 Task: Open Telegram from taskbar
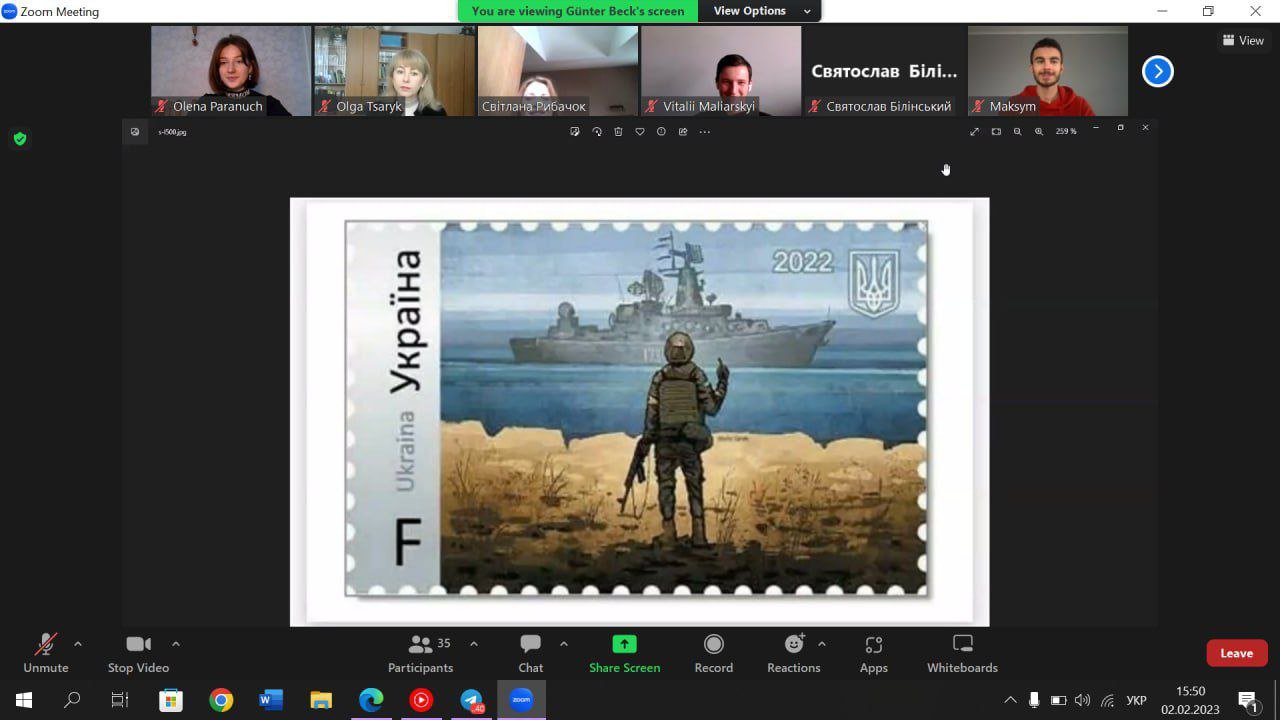click(x=471, y=700)
